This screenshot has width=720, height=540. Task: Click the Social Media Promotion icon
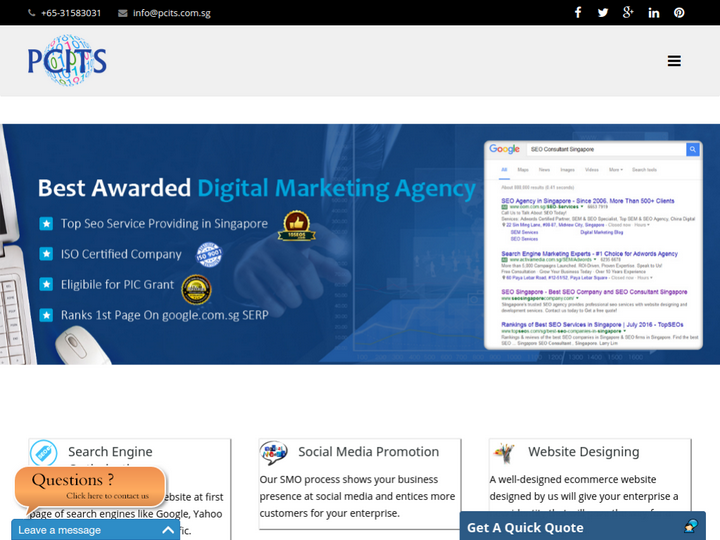274,453
